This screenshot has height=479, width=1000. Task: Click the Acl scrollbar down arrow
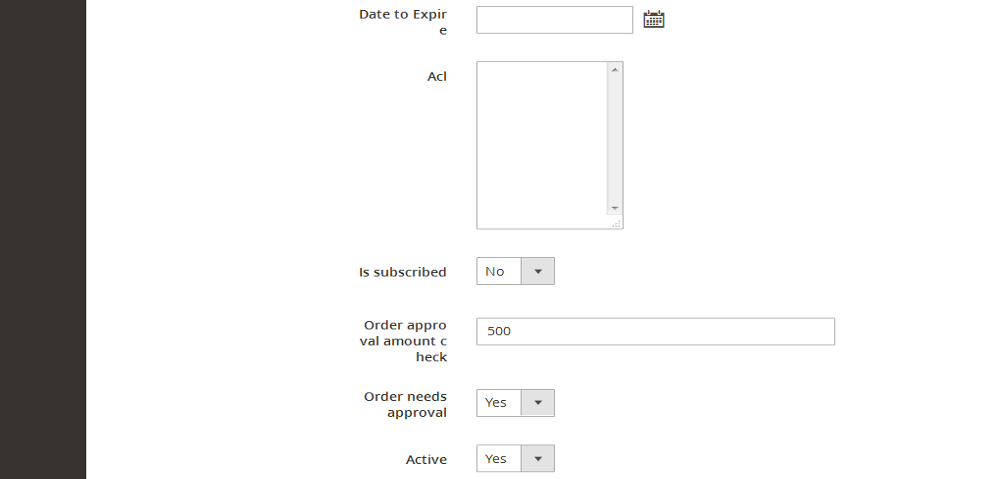[615, 208]
